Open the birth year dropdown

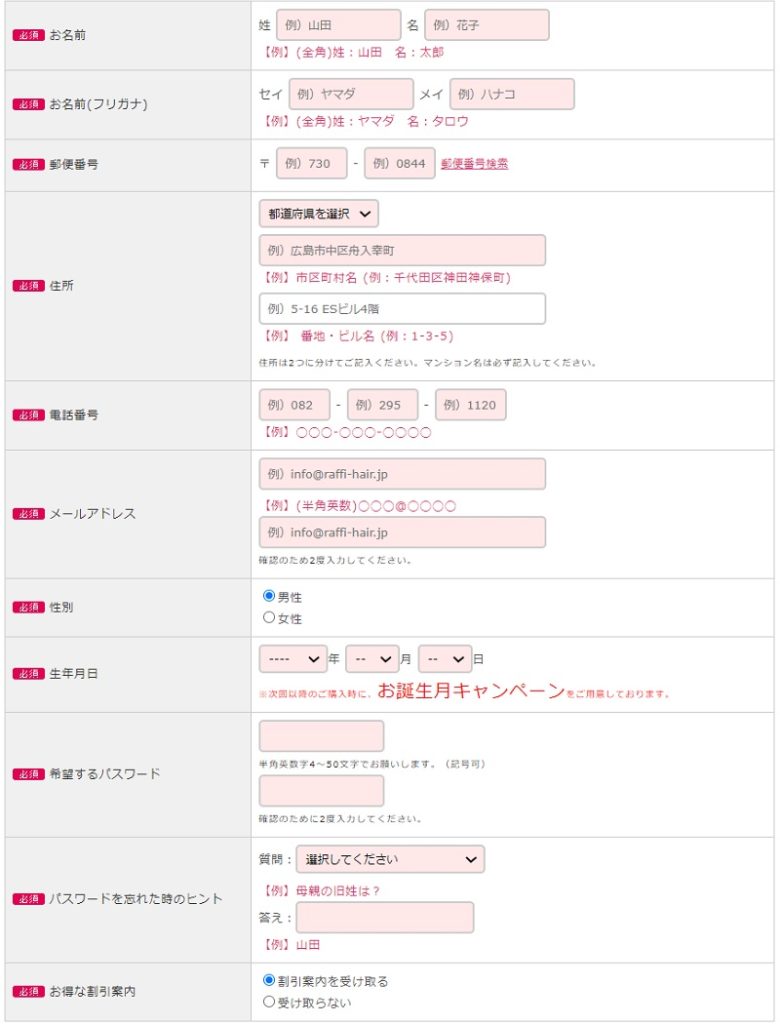tap(293, 659)
